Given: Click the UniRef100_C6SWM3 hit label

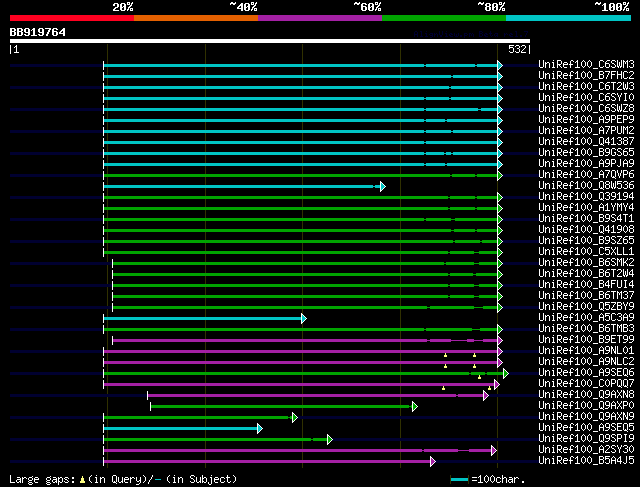Looking at the screenshot, I should click(586, 64).
